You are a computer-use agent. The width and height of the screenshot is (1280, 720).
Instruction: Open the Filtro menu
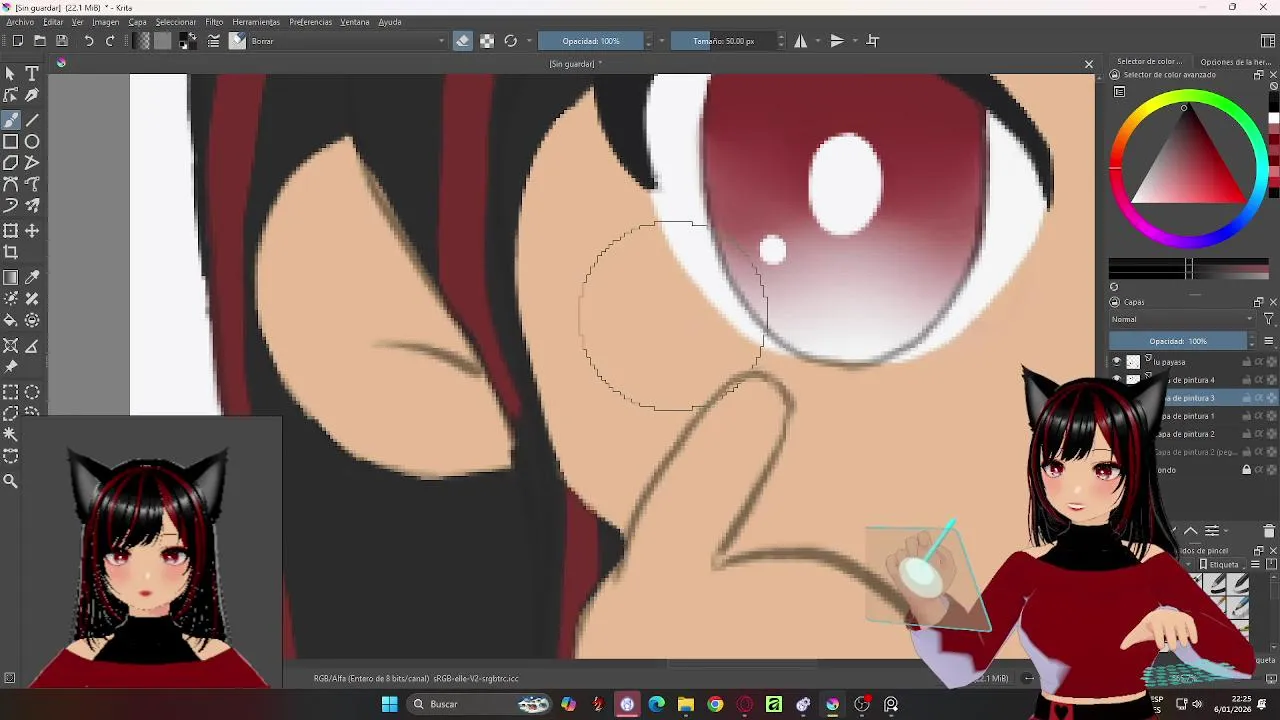click(214, 22)
